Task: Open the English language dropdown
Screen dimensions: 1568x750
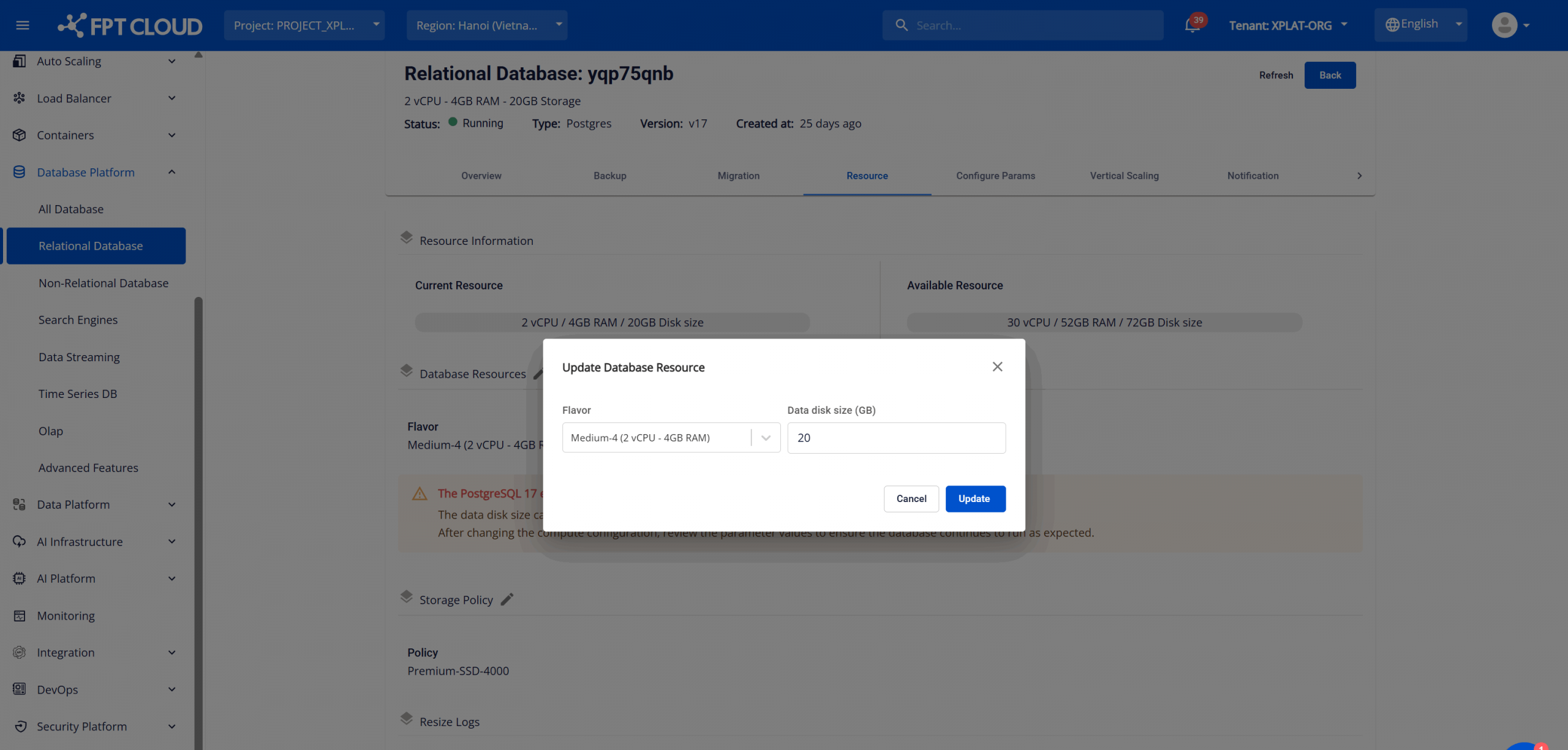Action: pyautogui.click(x=1420, y=24)
